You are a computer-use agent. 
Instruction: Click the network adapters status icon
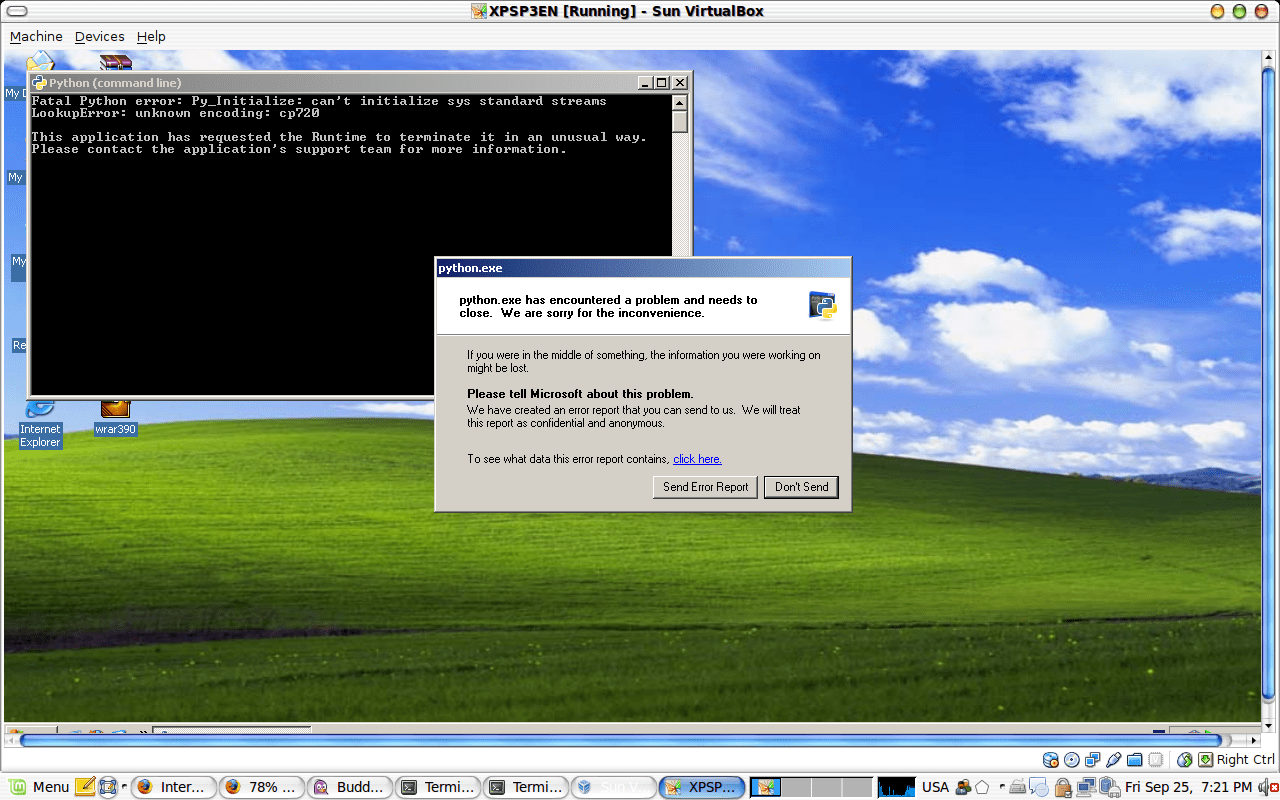(1092, 760)
